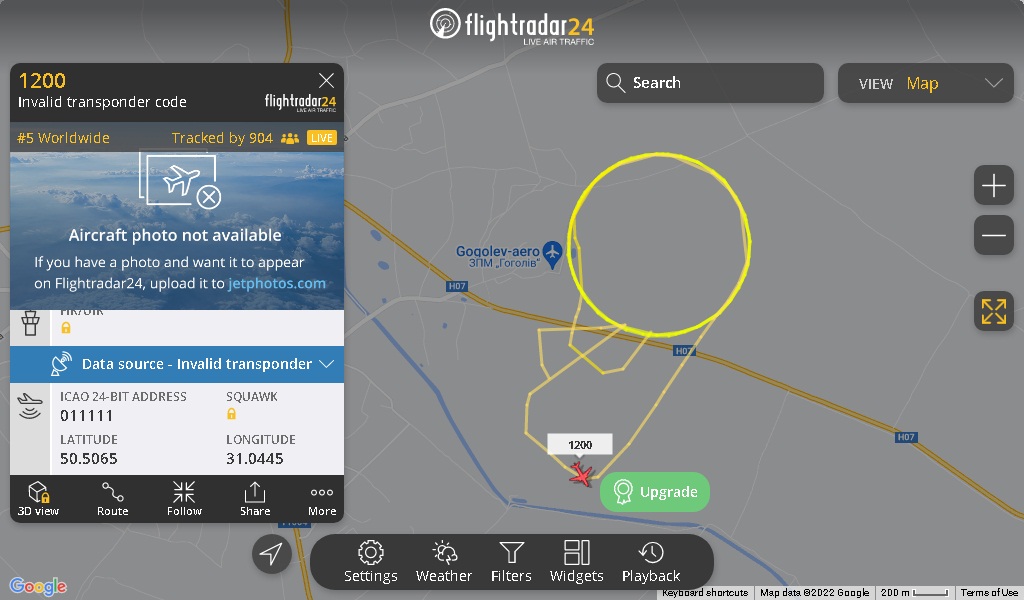Toggle fullscreen map view
Image resolution: width=1024 pixels, height=600 pixels.
(x=993, y=311)
